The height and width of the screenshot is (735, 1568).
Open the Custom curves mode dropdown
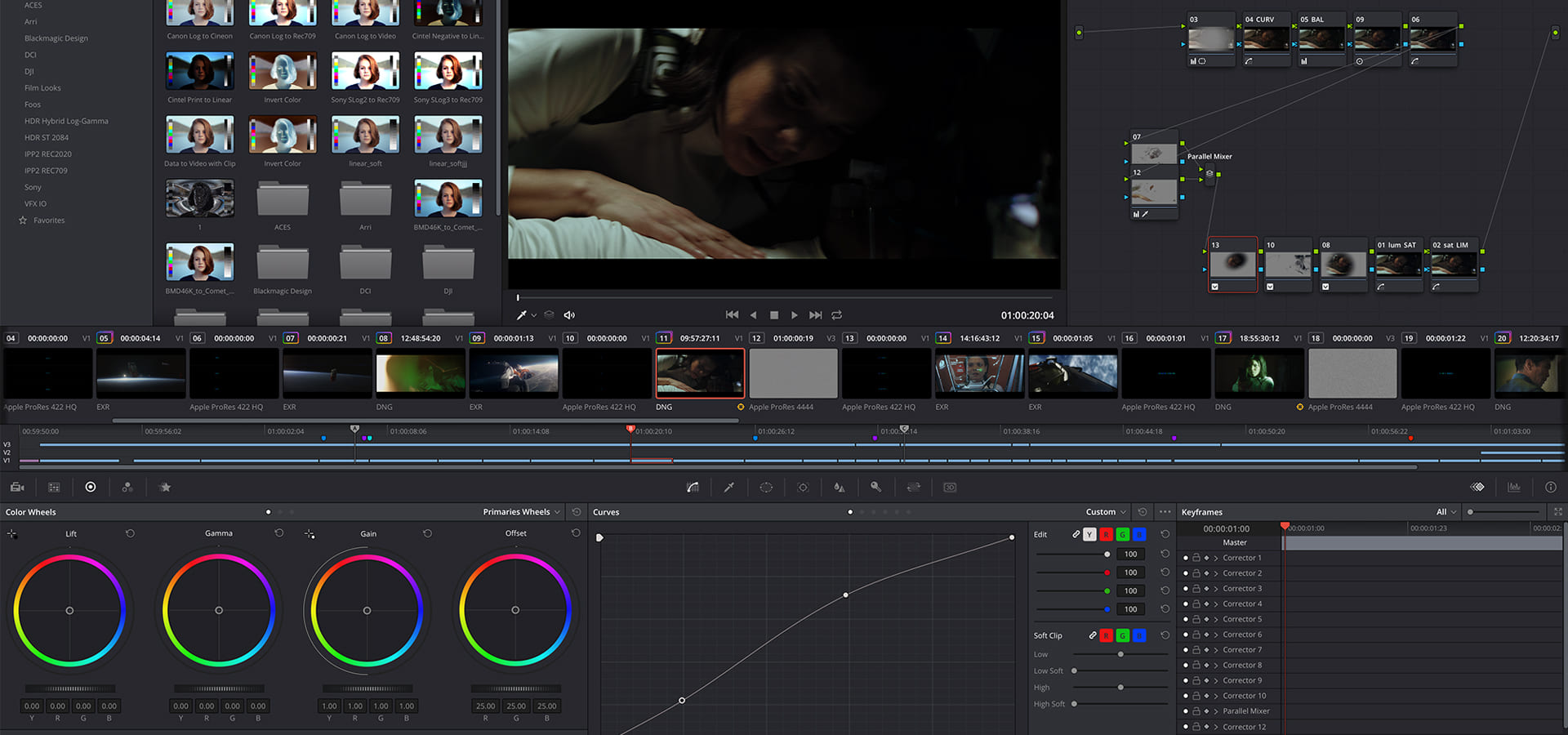(x=1106, y=512)
